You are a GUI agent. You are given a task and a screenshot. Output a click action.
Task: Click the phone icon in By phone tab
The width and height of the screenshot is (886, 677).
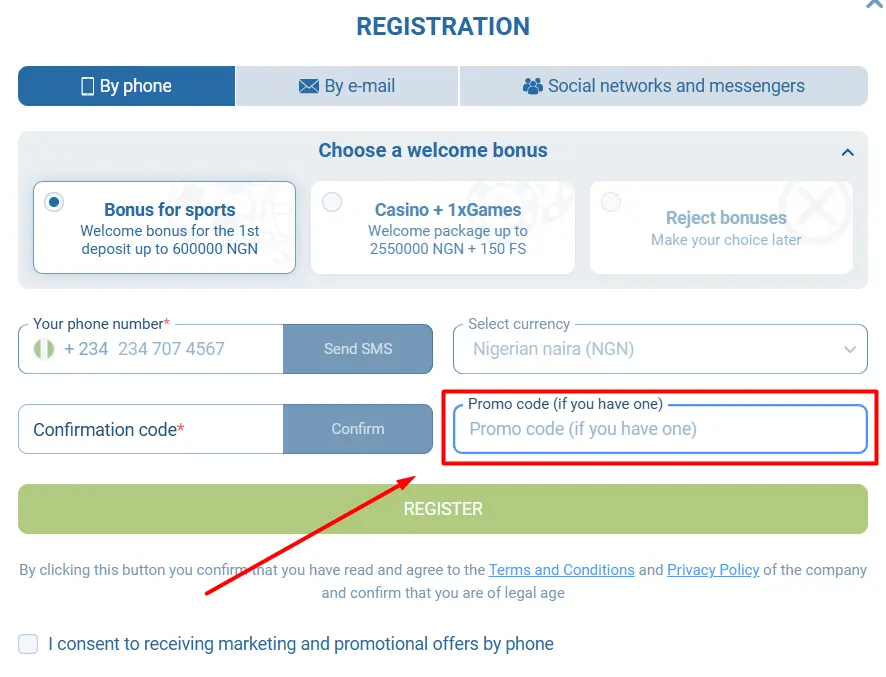pyautogui.click(x=87, y=86)
